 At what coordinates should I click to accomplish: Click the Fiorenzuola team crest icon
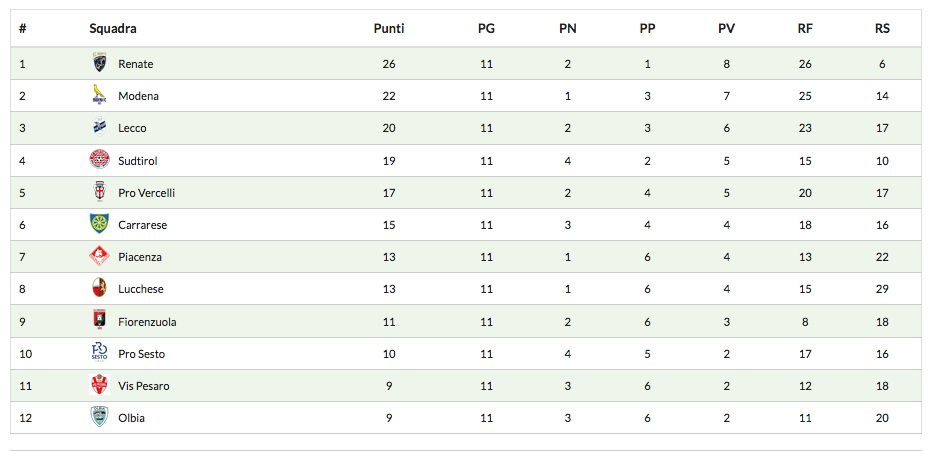pos(99,321)
